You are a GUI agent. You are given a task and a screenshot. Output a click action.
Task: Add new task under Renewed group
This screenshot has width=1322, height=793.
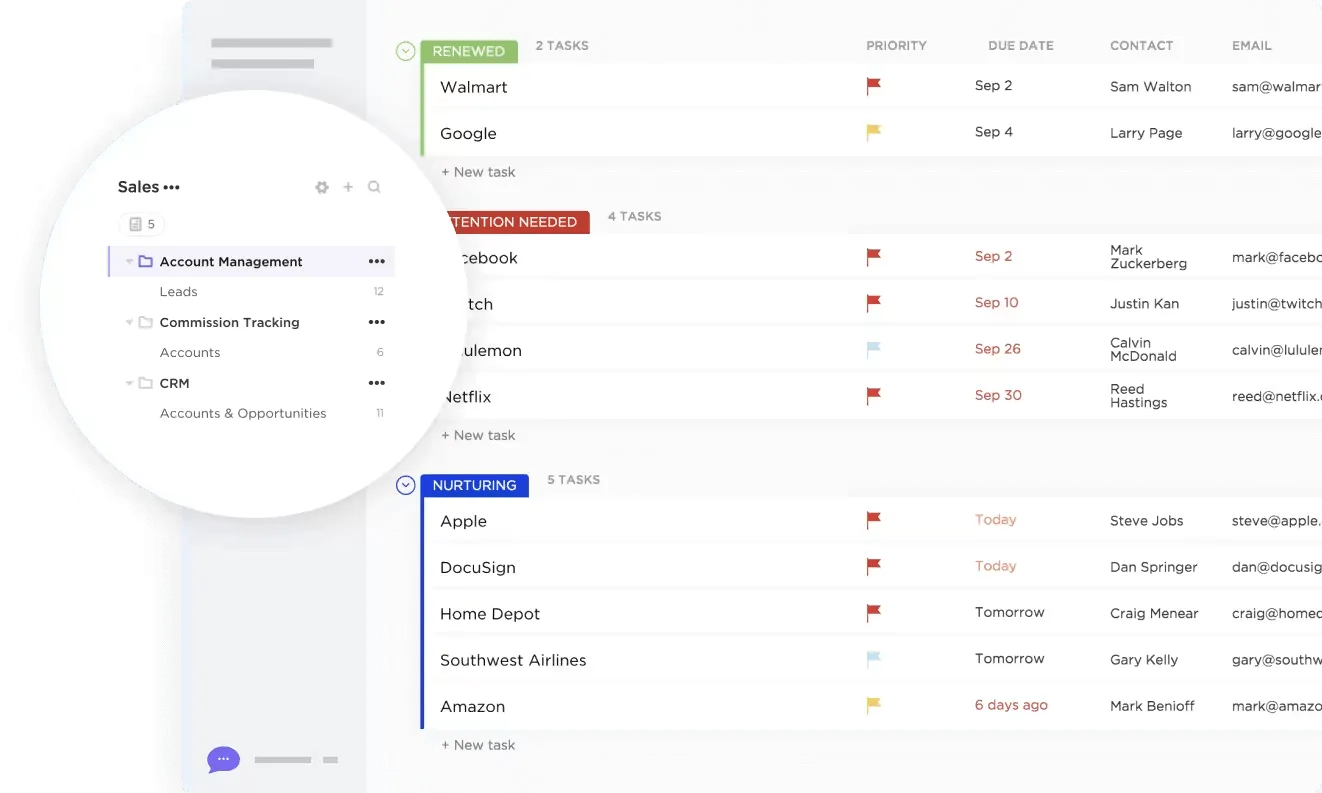[479, 172]
